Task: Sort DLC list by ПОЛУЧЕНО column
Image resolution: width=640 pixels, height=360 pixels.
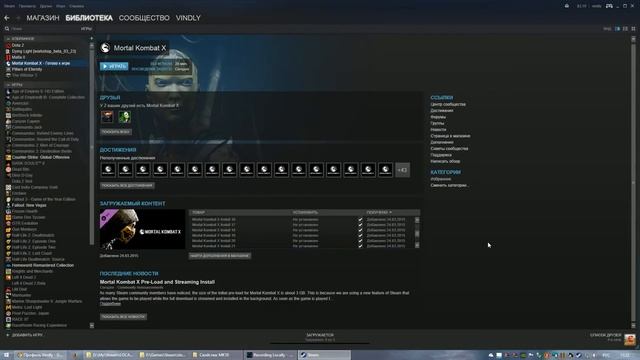Action: click(379, 213)
